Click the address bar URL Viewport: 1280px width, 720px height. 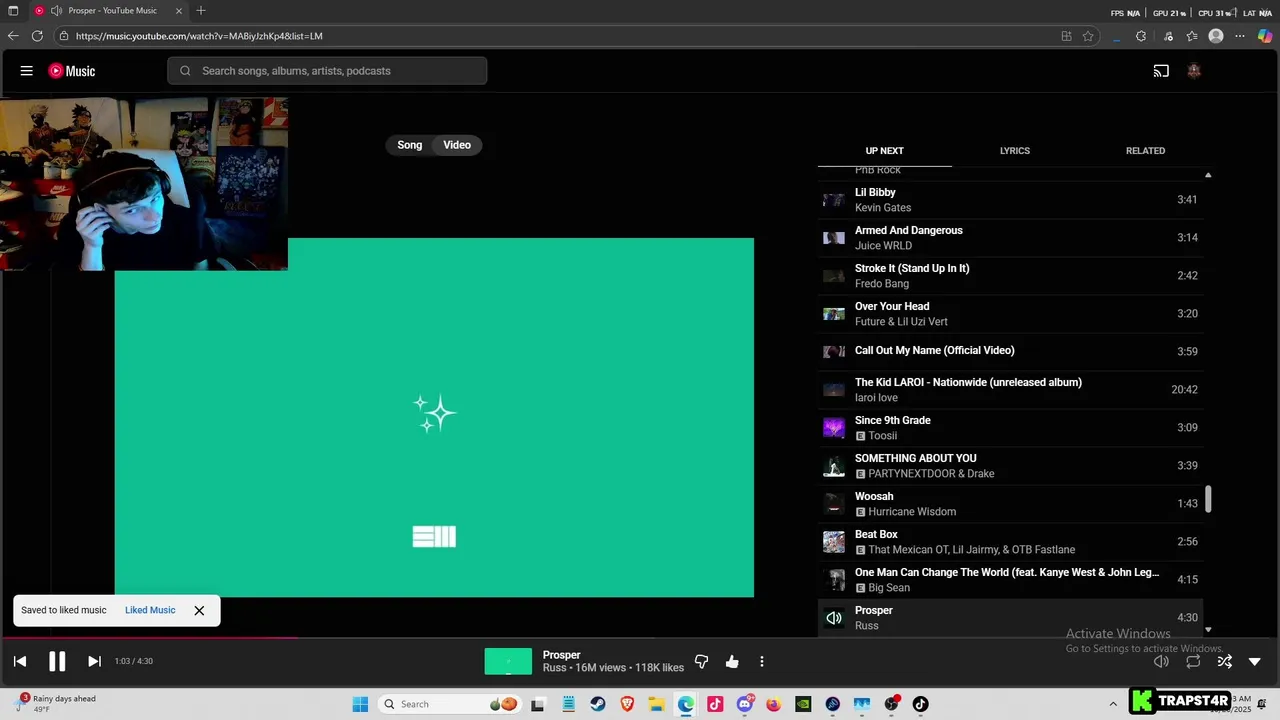199,36
